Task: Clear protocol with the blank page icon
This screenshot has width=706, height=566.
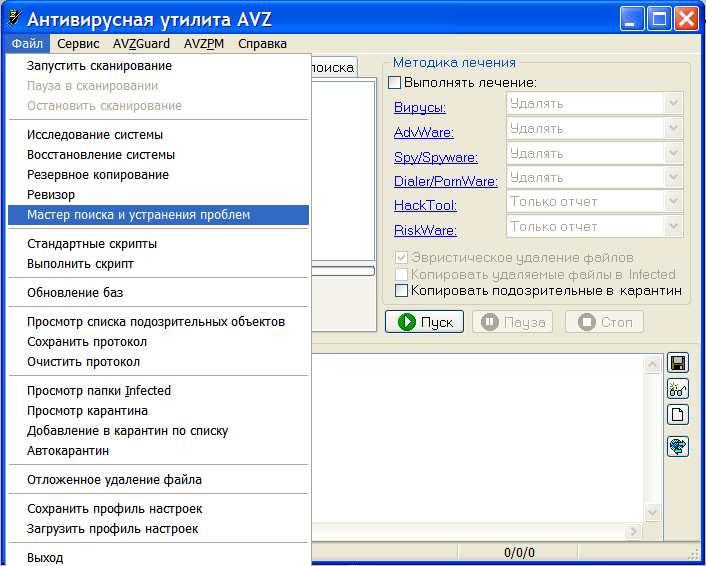Action: [678, 414]
